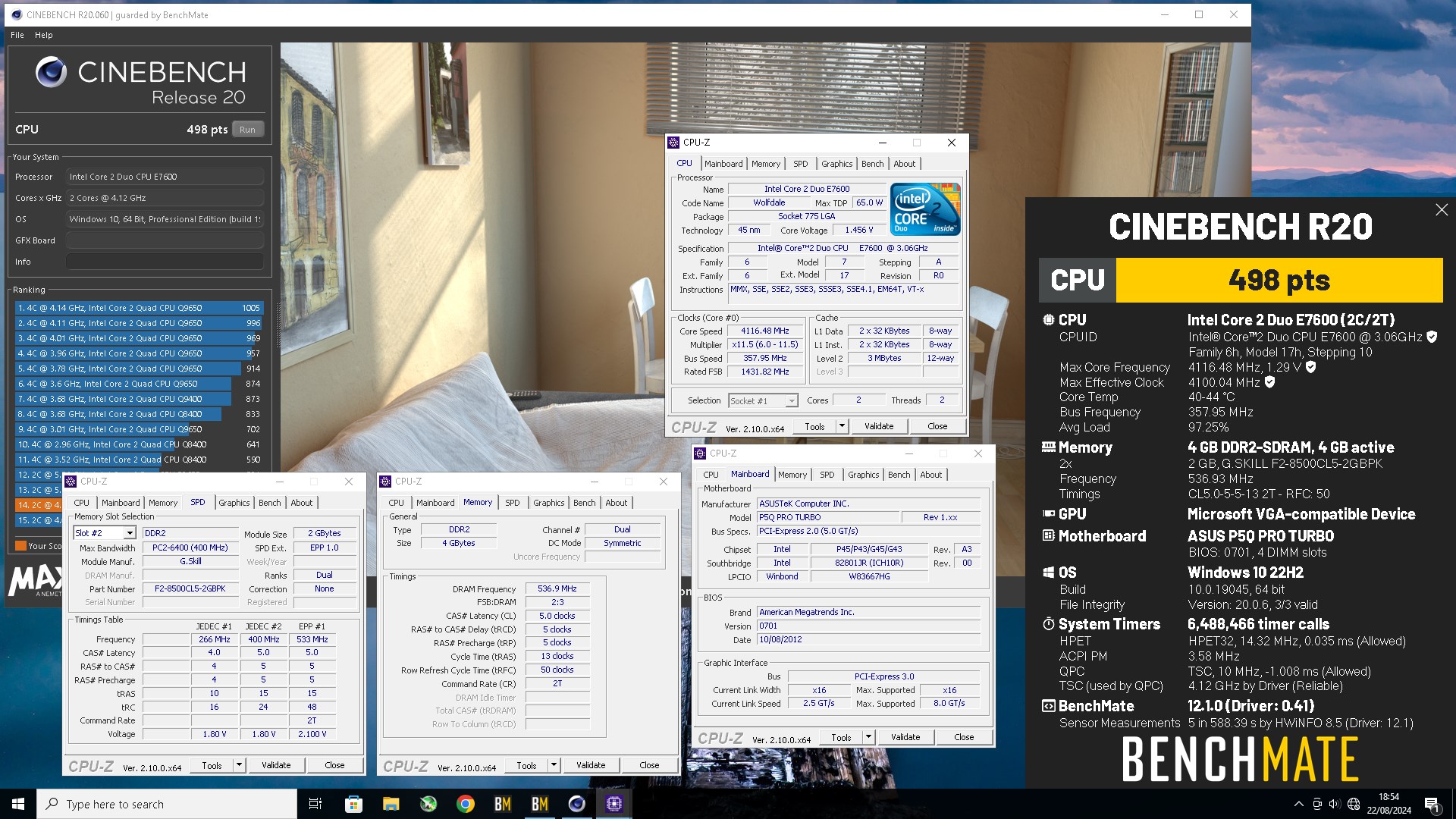1456x819 pixels.
Task: Expand Tools arrow in CPU-Z Memory window
Action: click(x=554, y=765)
